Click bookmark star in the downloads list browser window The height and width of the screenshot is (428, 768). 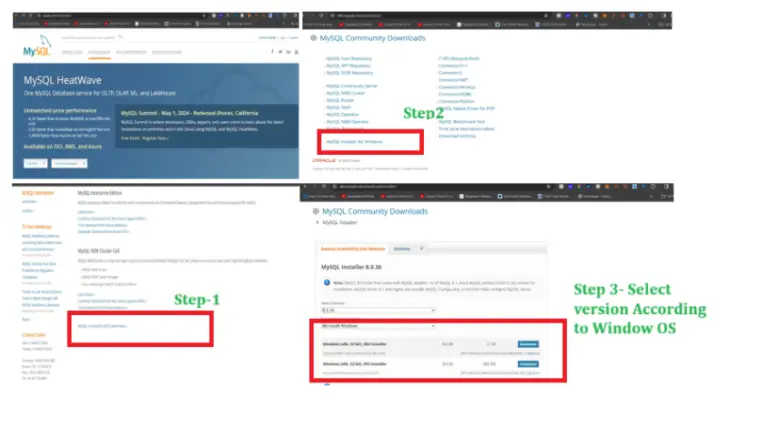tap(546, 16)
